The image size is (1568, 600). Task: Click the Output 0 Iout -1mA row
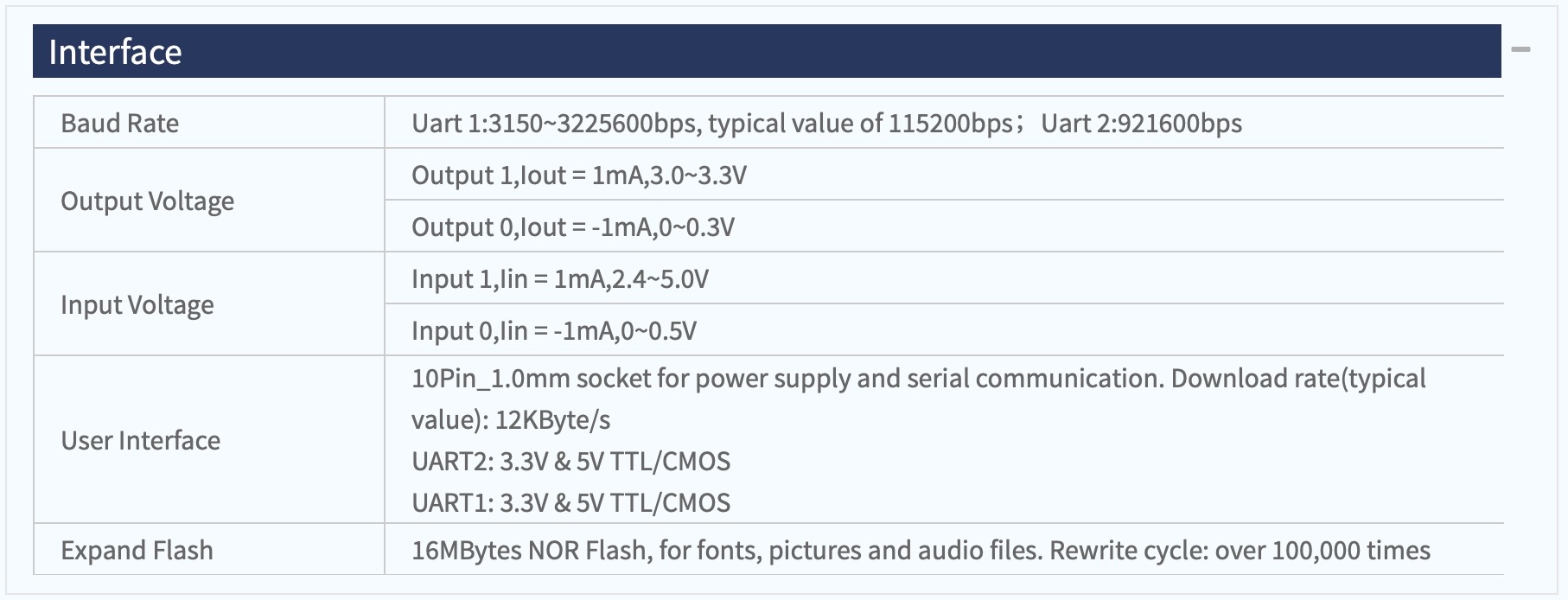pos(944,227)
